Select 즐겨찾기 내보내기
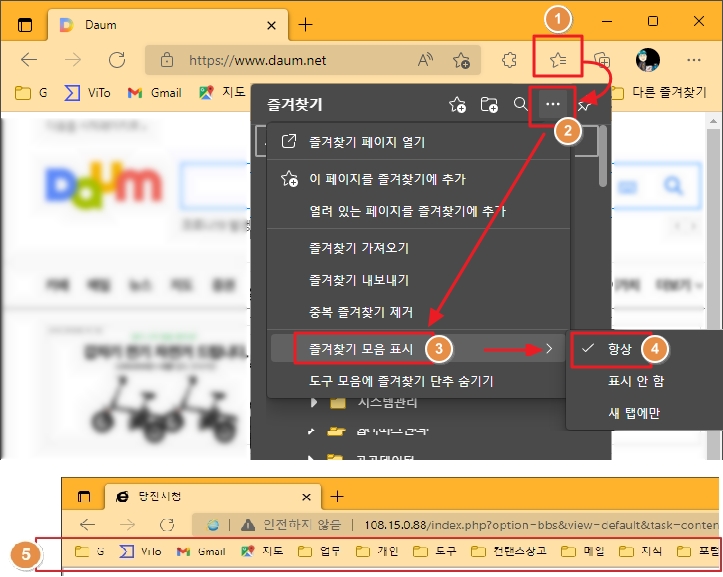723x577 pixels. [x=418, y=280]
